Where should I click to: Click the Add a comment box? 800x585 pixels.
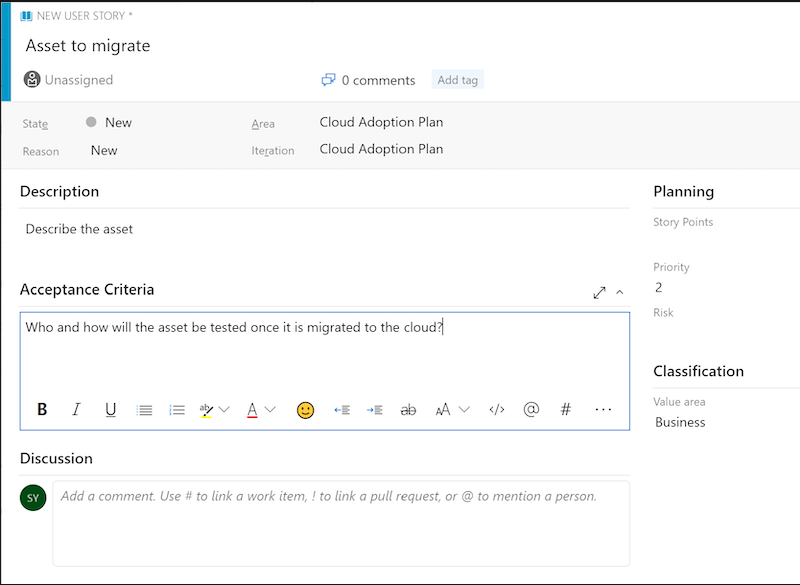(x=341, y=523)
